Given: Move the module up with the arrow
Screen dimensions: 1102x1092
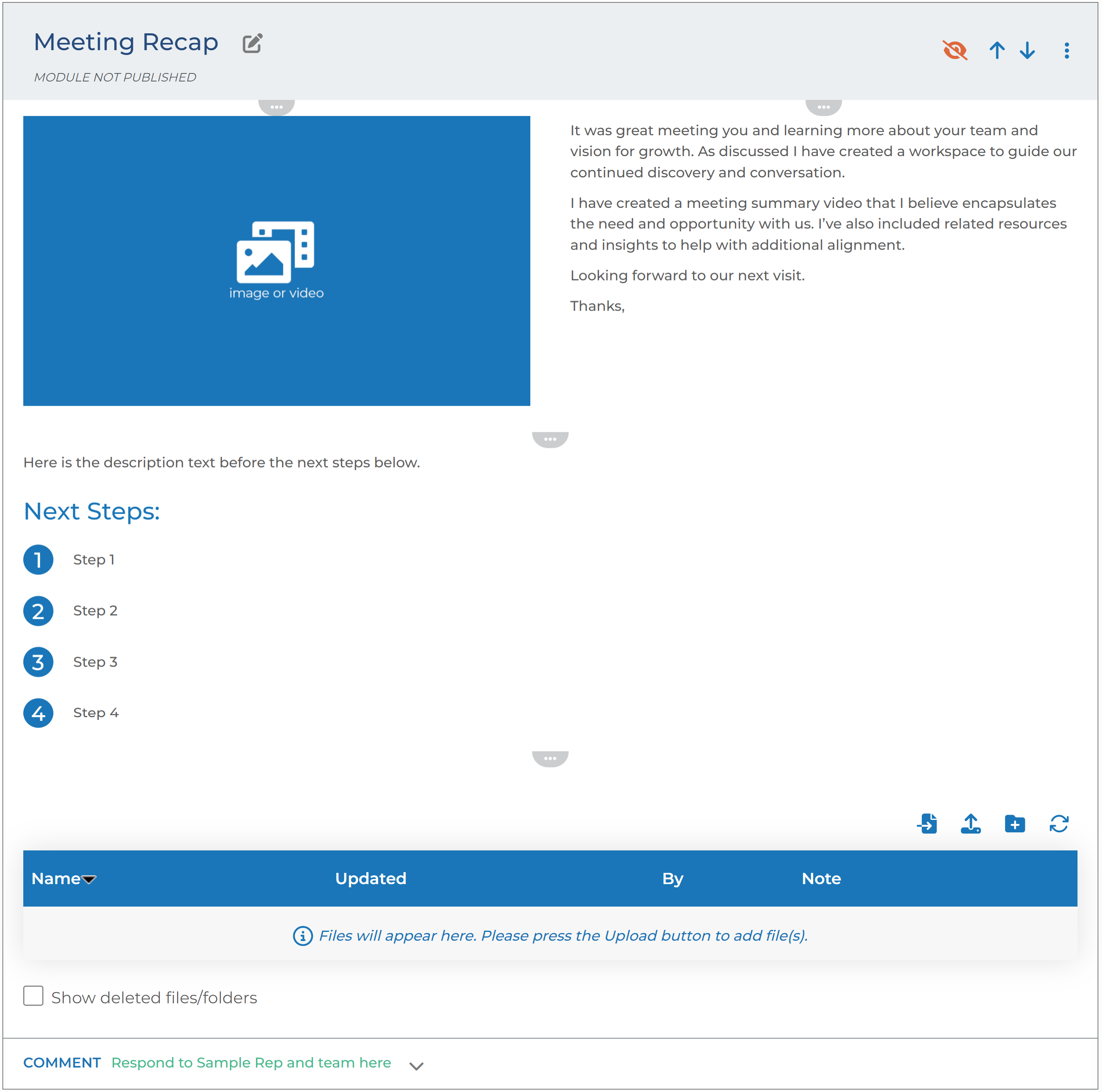Looking at the screenshot, I should pyautogui.click(x=997, y=51).
